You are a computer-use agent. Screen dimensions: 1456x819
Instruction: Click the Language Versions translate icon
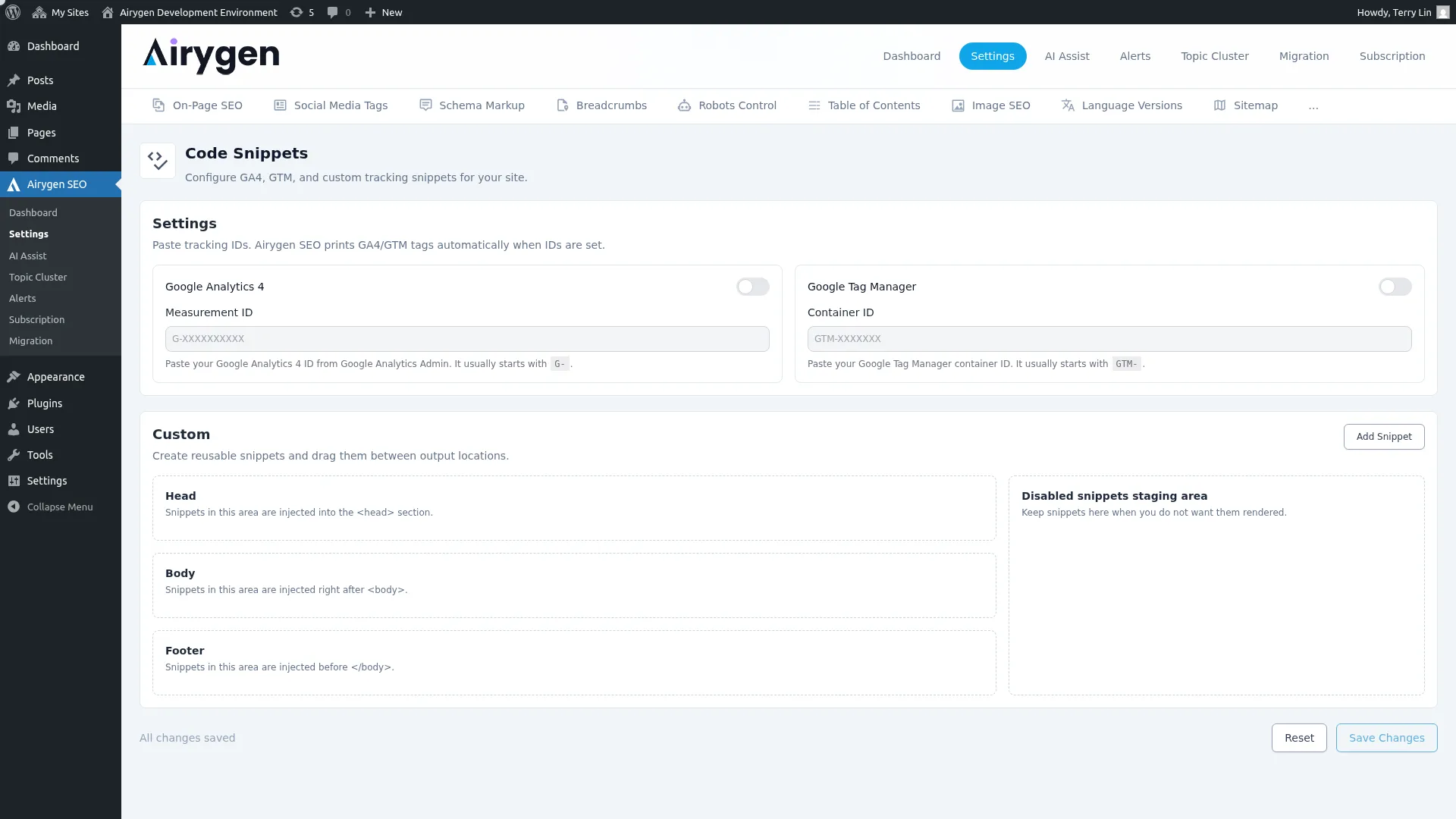[1068, 105]
